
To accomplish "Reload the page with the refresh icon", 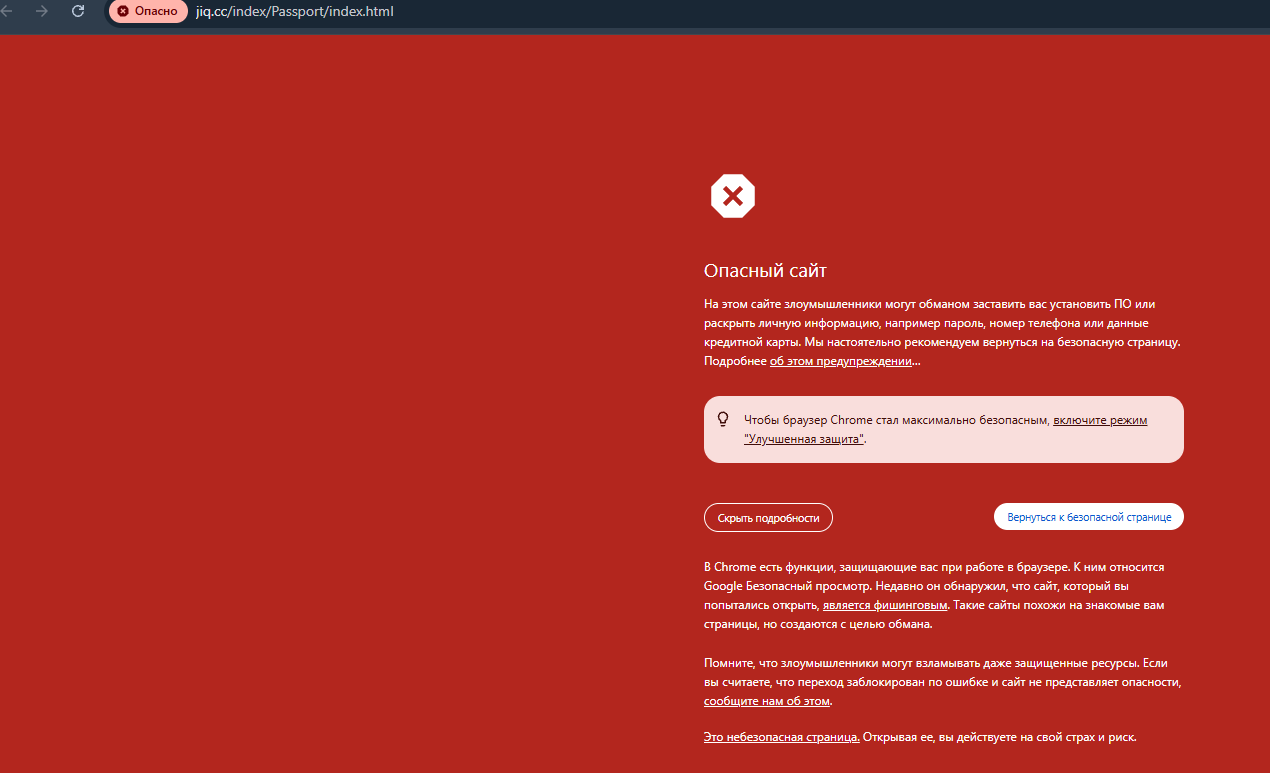I will pos(78,11).
